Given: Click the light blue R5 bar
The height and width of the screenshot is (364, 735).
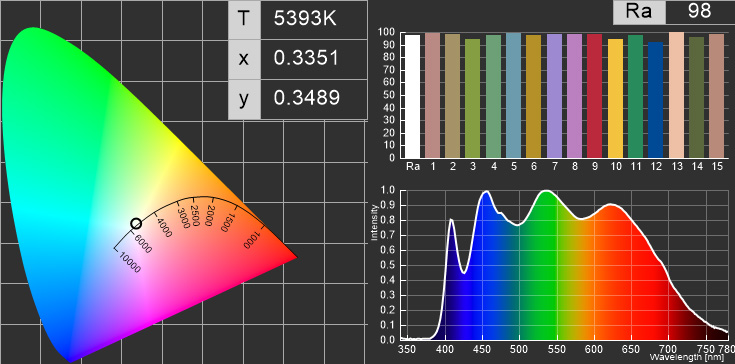Looking at the screenshot, I should [514, 95].
